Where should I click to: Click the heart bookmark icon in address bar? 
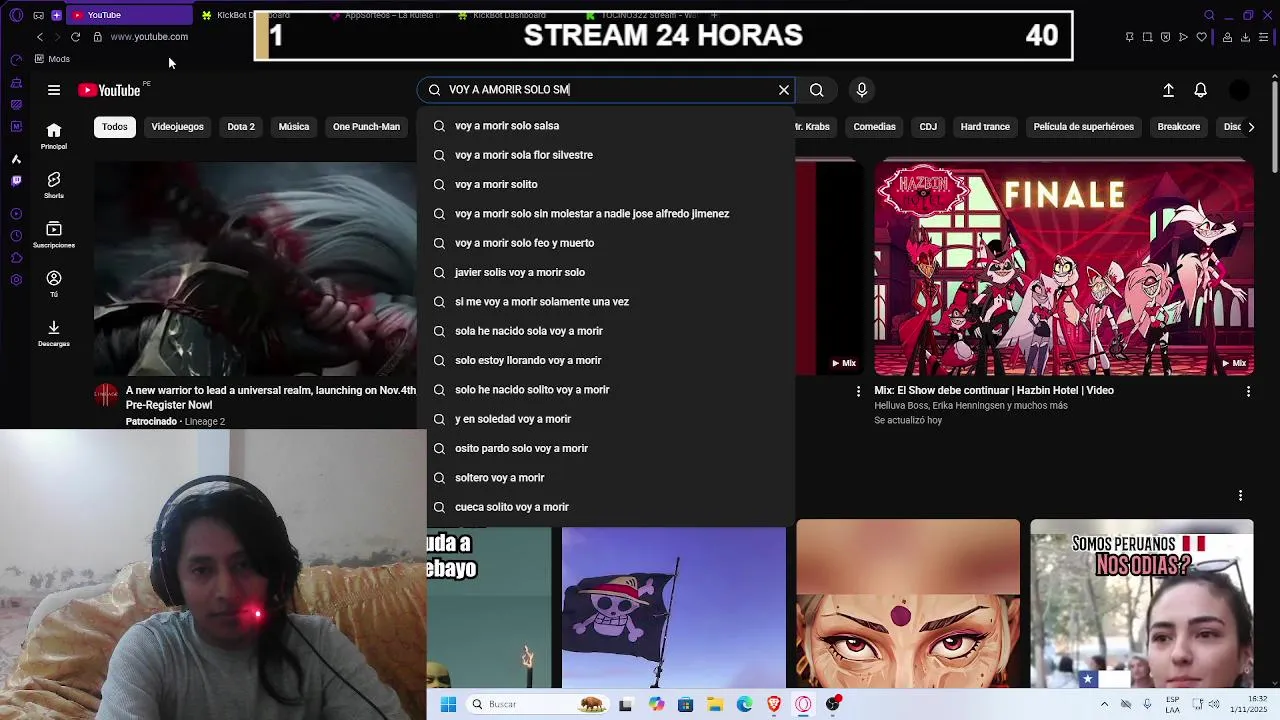pyautogui.click(x=1201, y=37)
